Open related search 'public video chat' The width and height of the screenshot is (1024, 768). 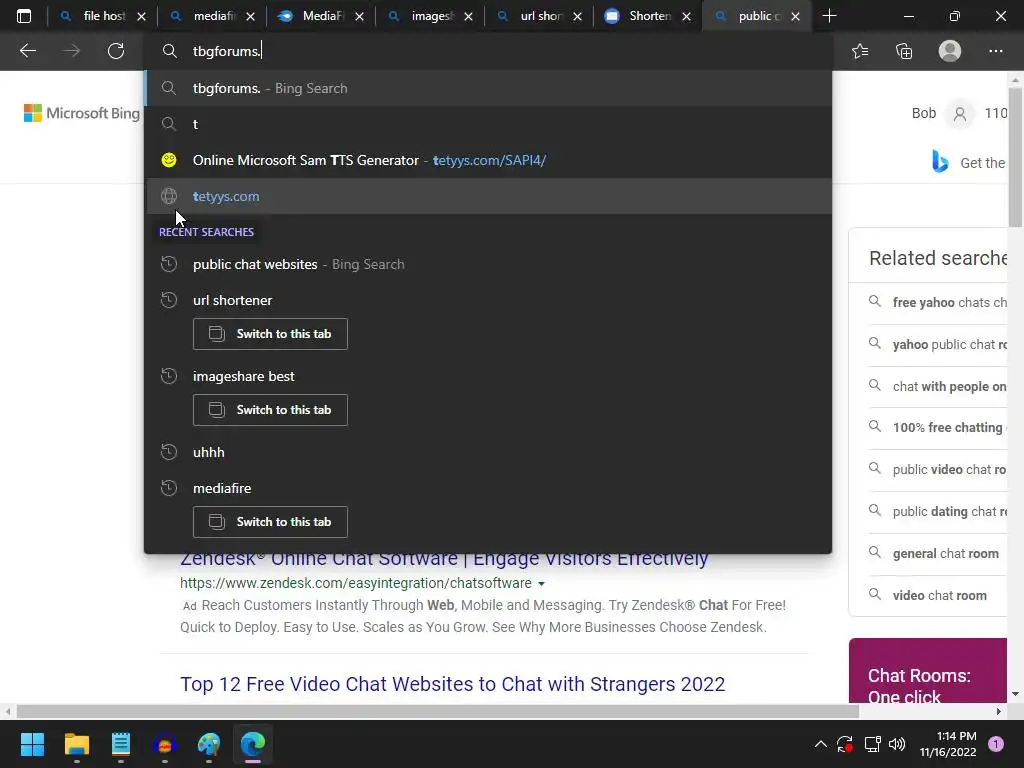pyautogui.click(x=949, y=470)
